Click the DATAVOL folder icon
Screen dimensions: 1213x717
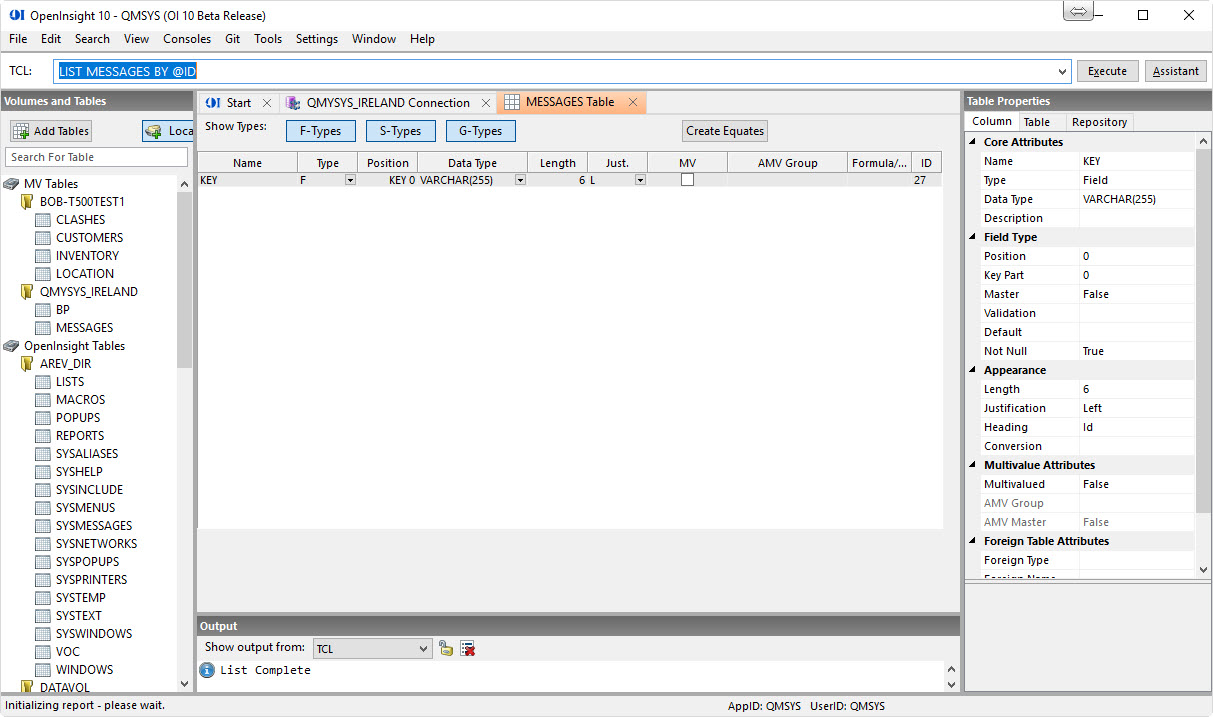pyautogui.click(x=27, y=687)
